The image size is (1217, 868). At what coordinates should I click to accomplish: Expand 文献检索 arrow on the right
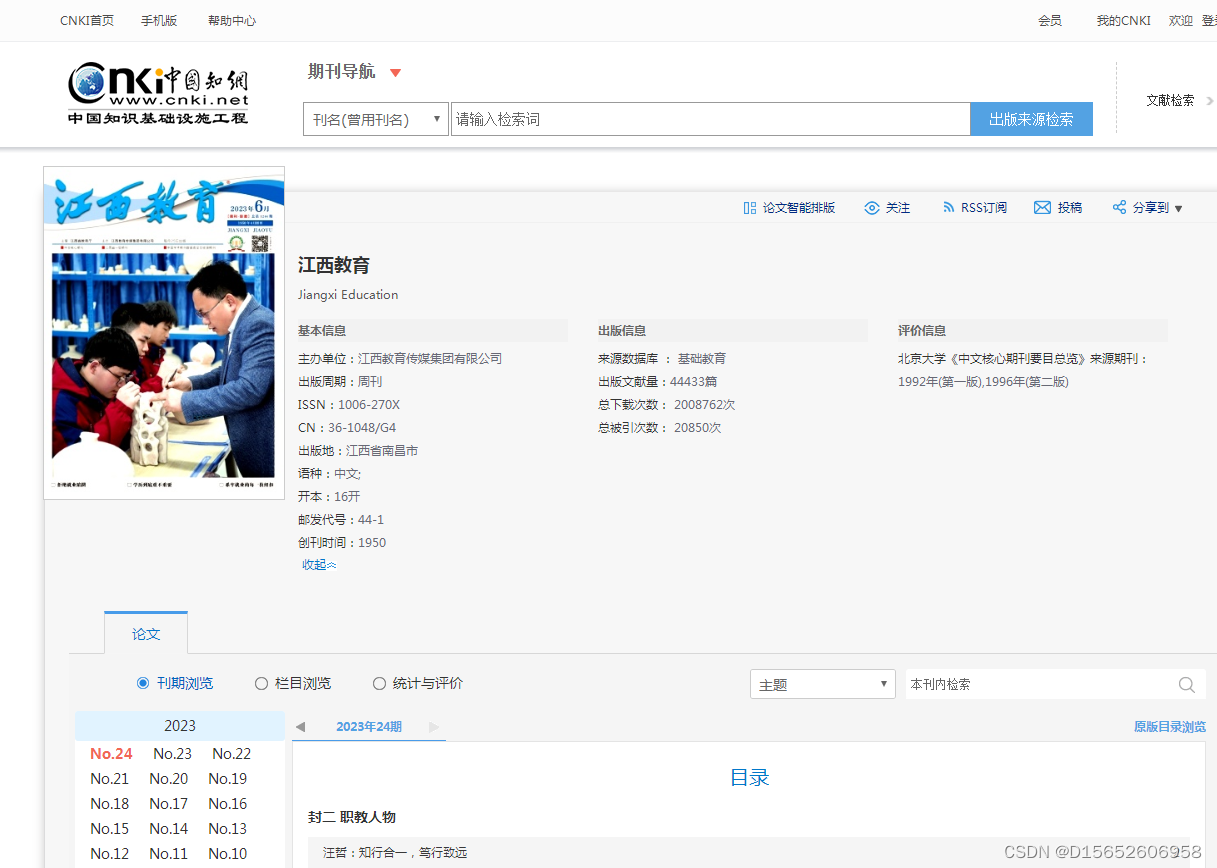(x=1210, y=100)
